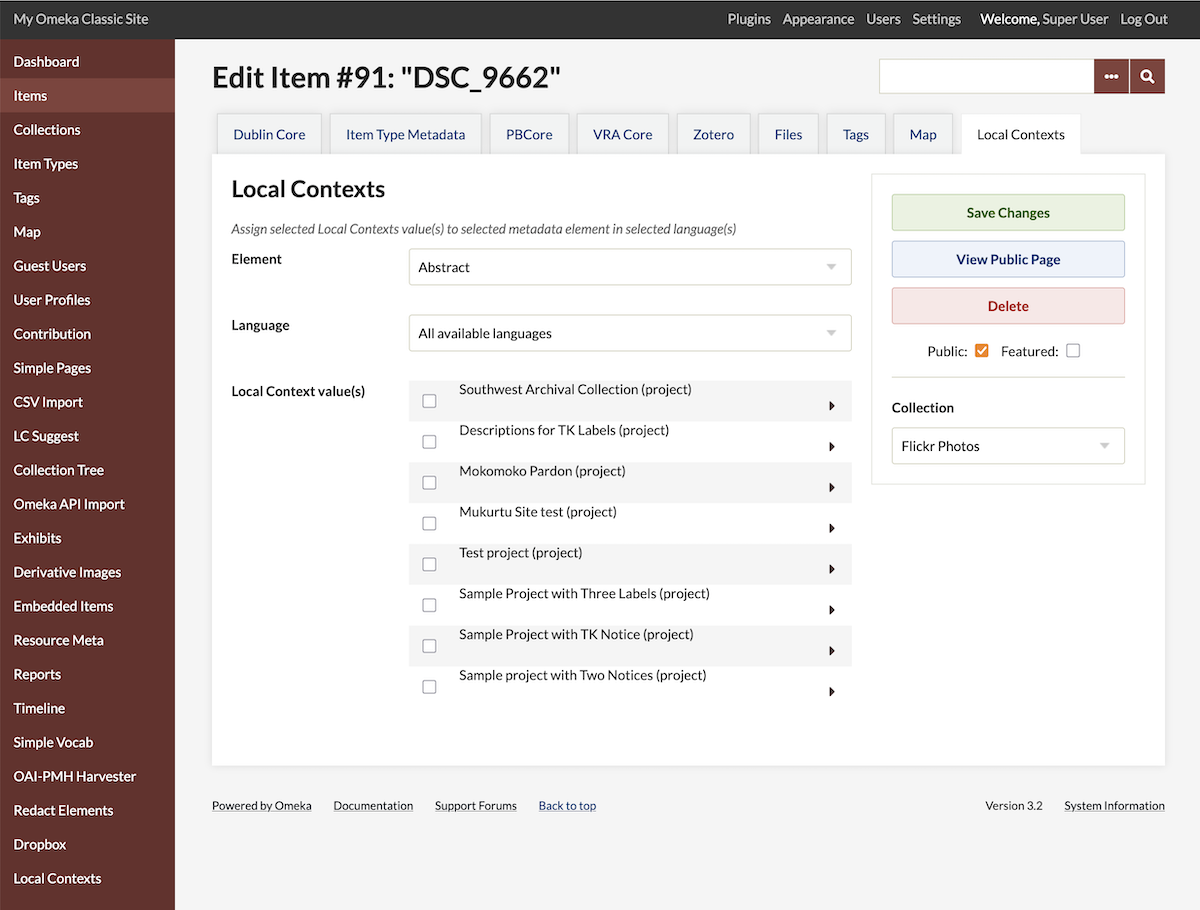Screen dimensions: 1200x910
Task: Enable the Featured checkbox
Action: point(1073,351)
